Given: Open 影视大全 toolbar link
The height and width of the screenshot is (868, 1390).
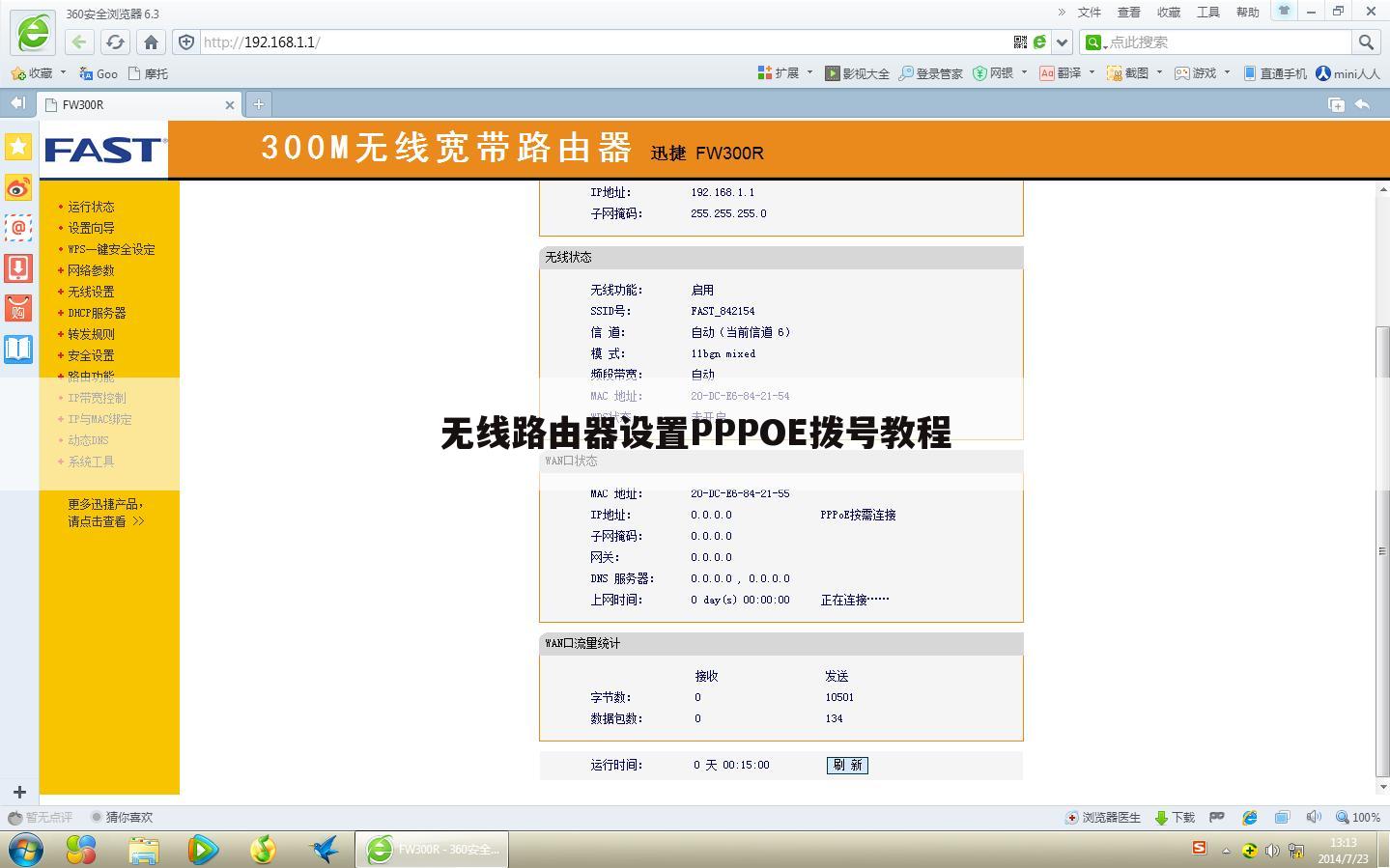Looking at the screenshot, I should 858,73.
